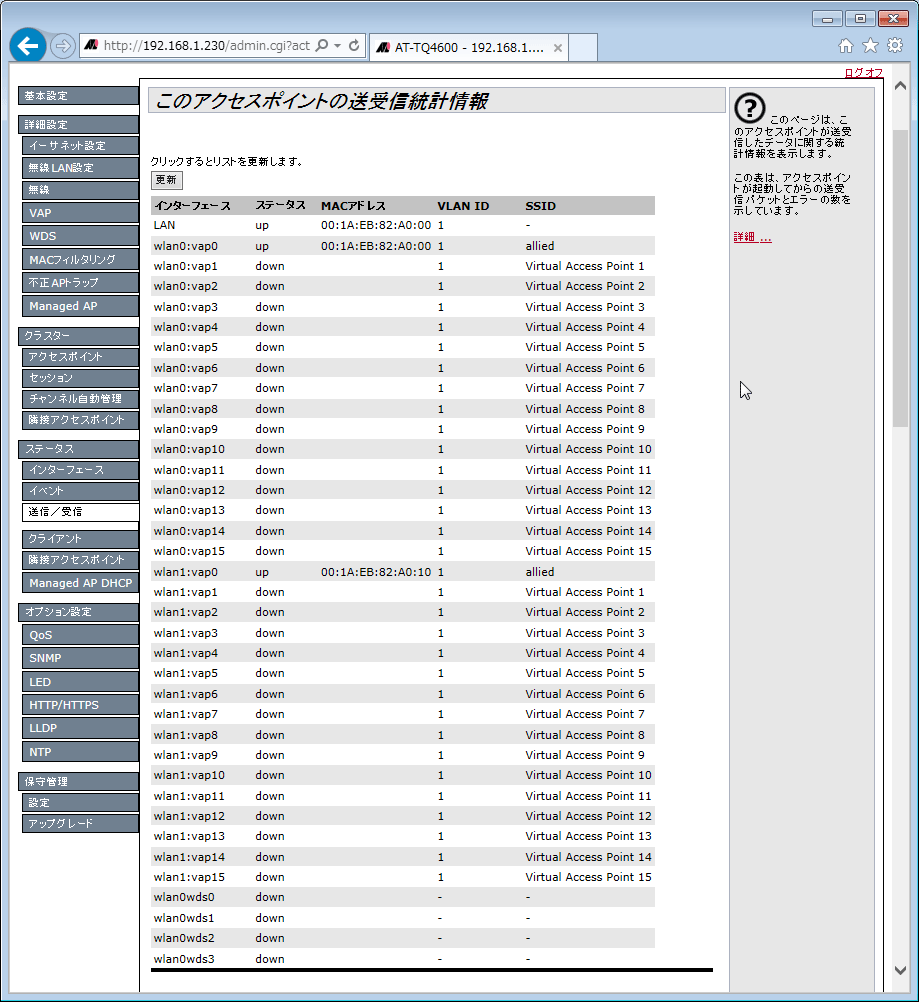Open アクセスポイント under クラスター
The height and width of the screenshot is (1002, 919).
(80, 357)
